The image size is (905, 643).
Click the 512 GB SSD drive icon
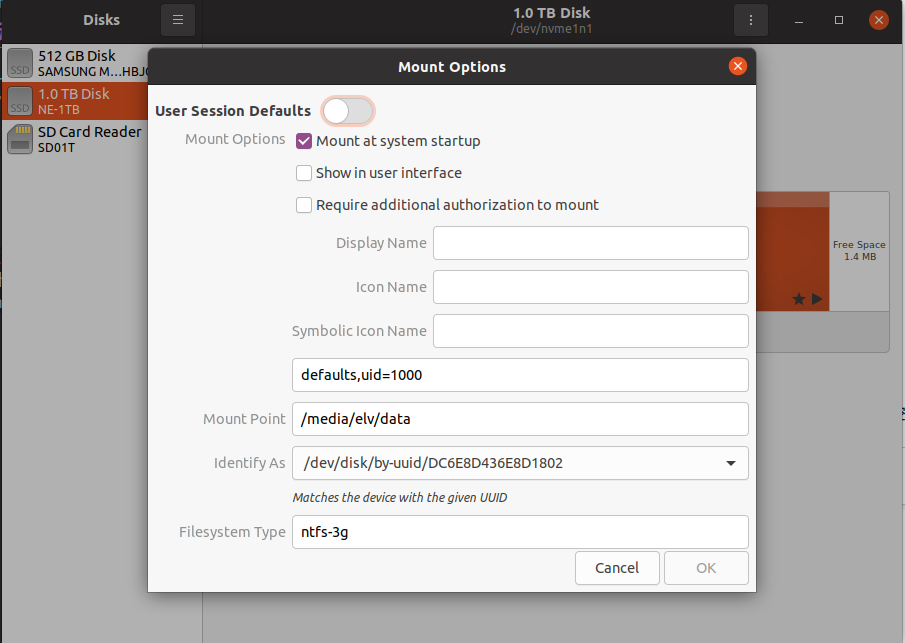(x=20, y=63)
